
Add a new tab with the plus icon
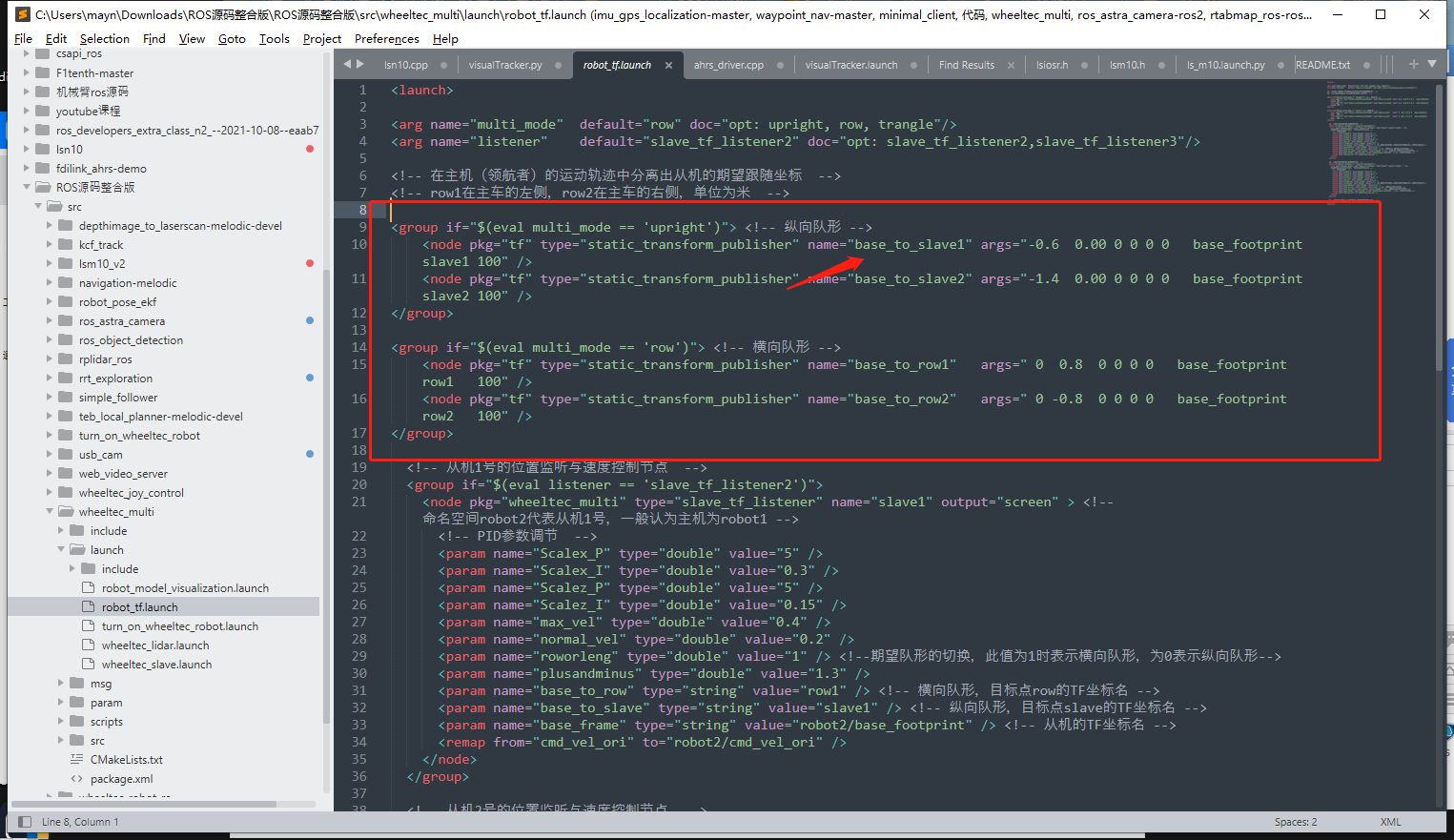(1413, 64)
